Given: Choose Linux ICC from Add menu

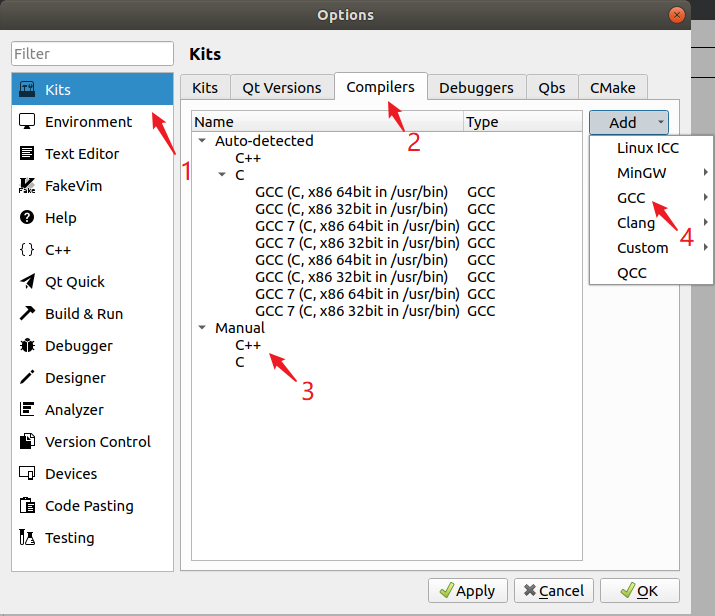Looking at the screenshot, I should 649,148.
